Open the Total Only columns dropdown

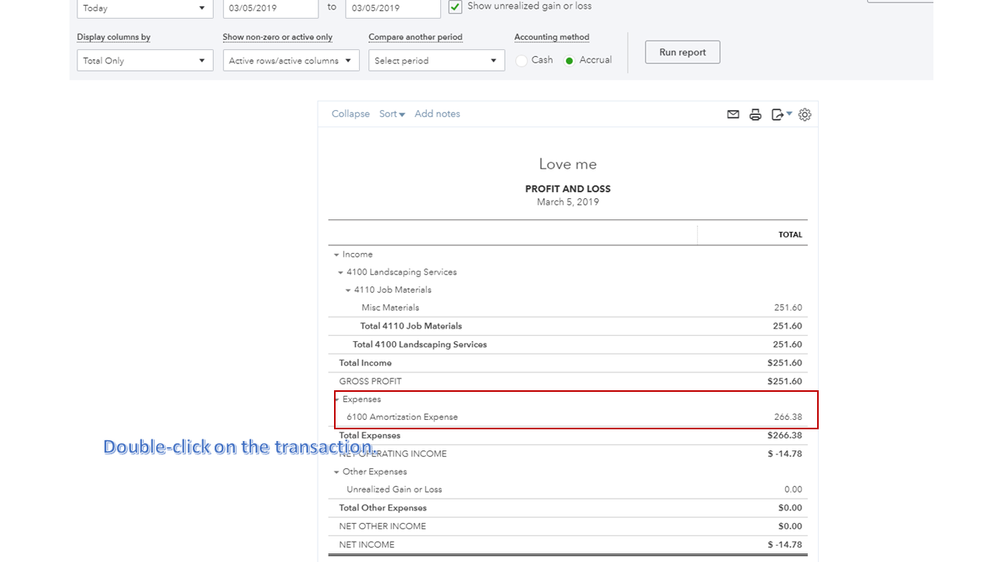click(145, 61)
